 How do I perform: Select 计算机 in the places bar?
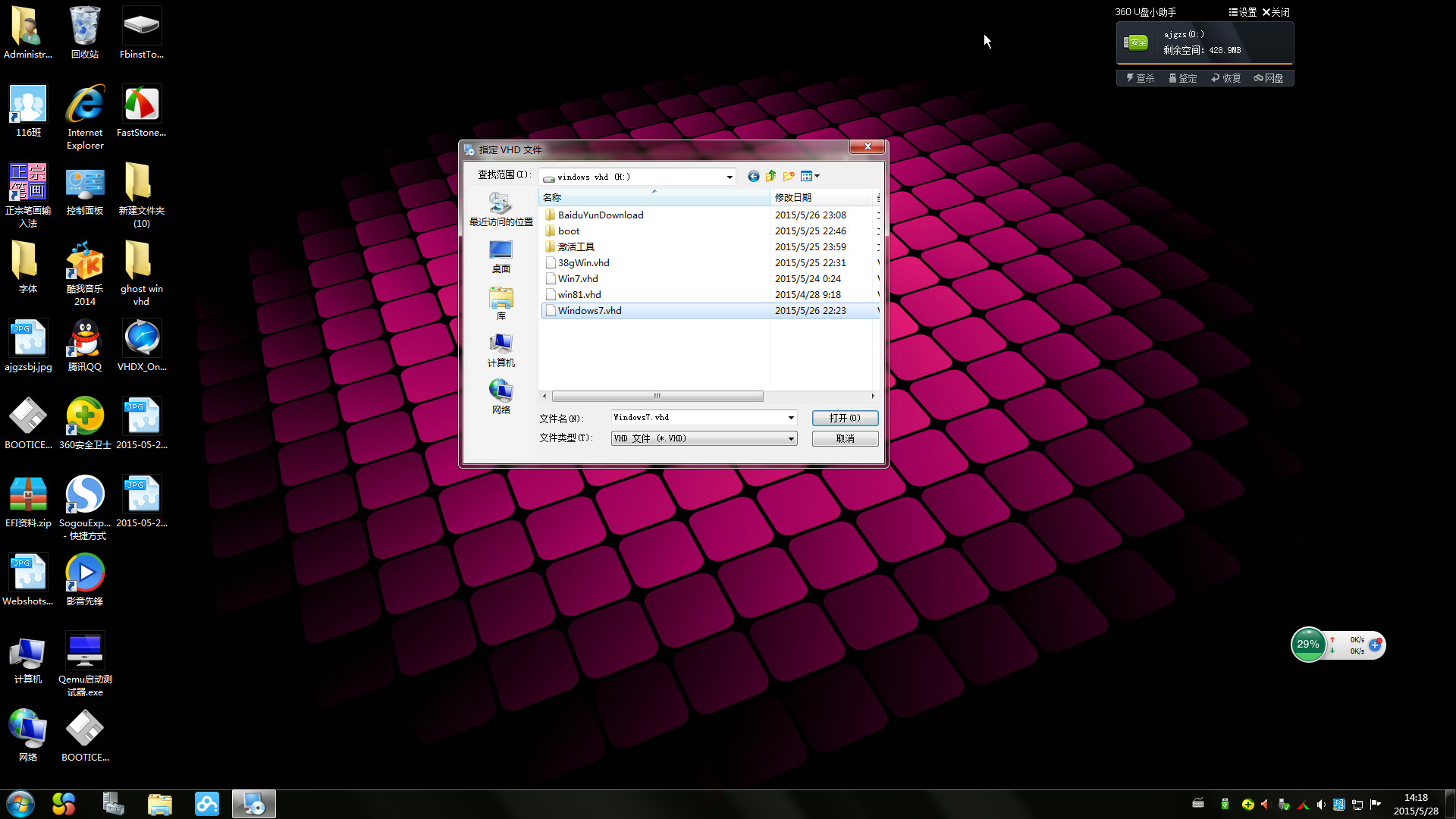click(x=500, y=350)
